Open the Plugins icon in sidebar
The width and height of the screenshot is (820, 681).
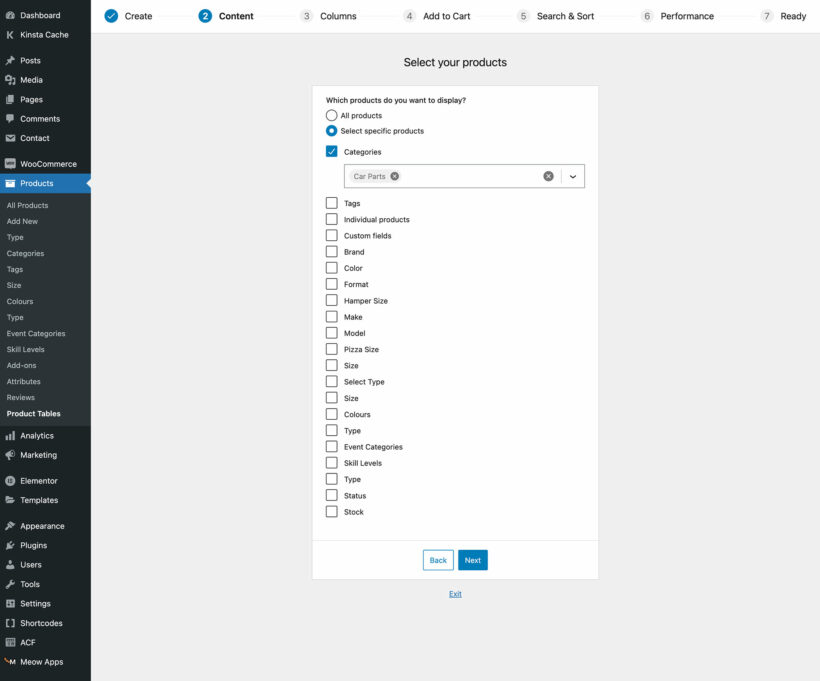11,545
